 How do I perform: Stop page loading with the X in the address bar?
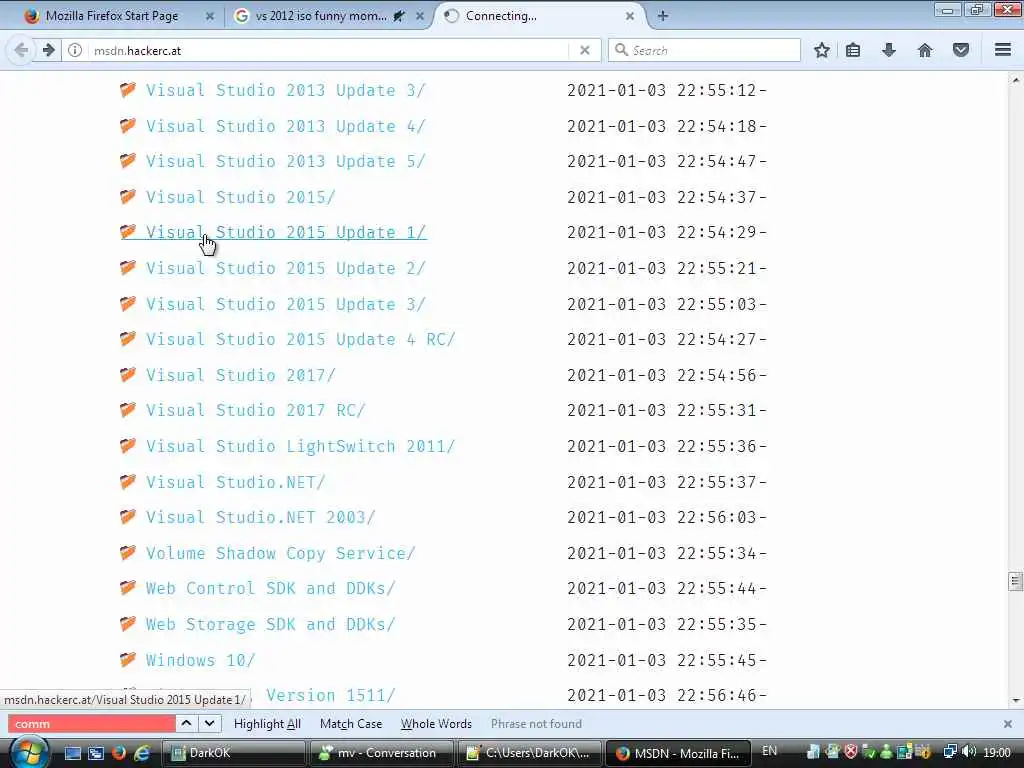coord(584,50)
